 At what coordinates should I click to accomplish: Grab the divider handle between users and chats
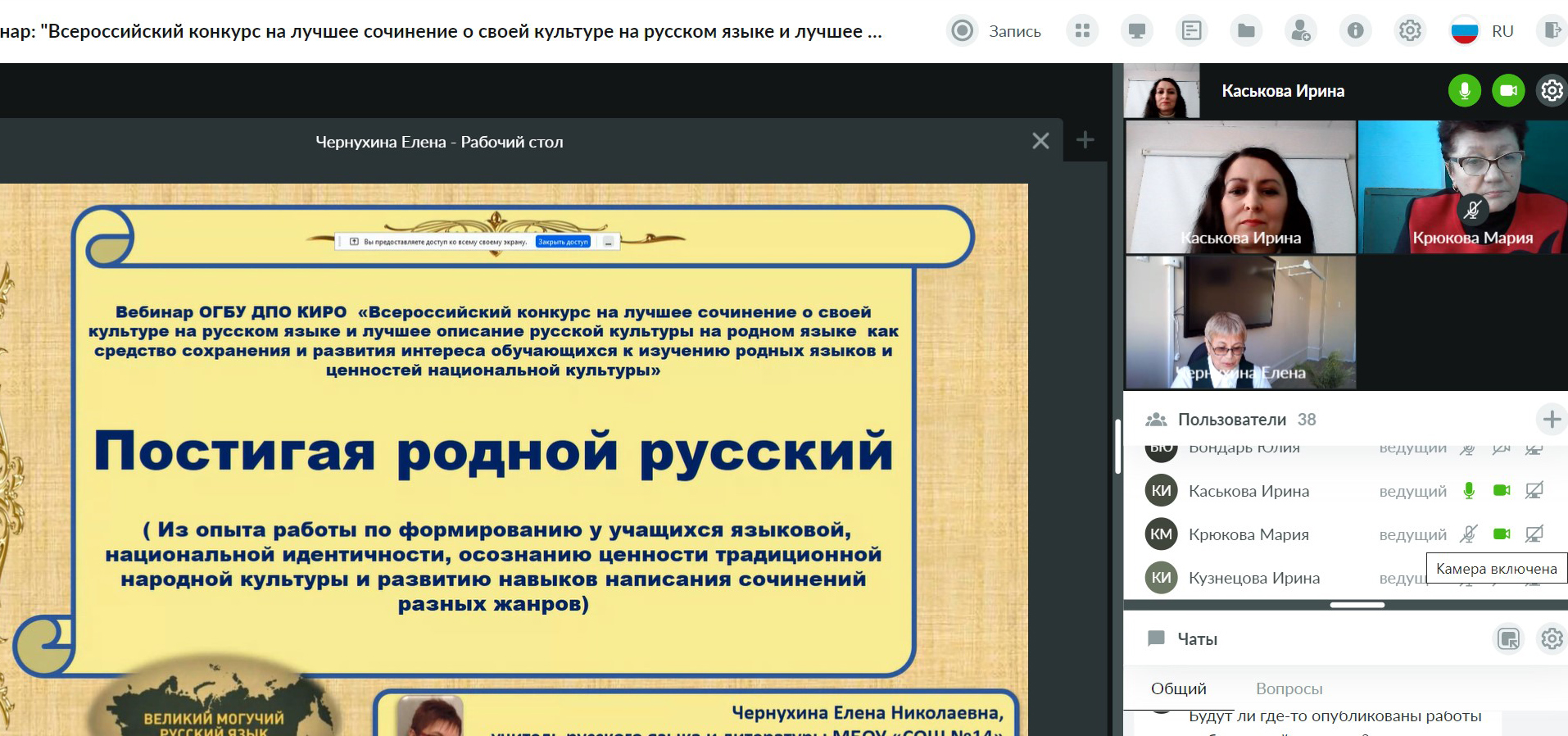point(1357,605)
